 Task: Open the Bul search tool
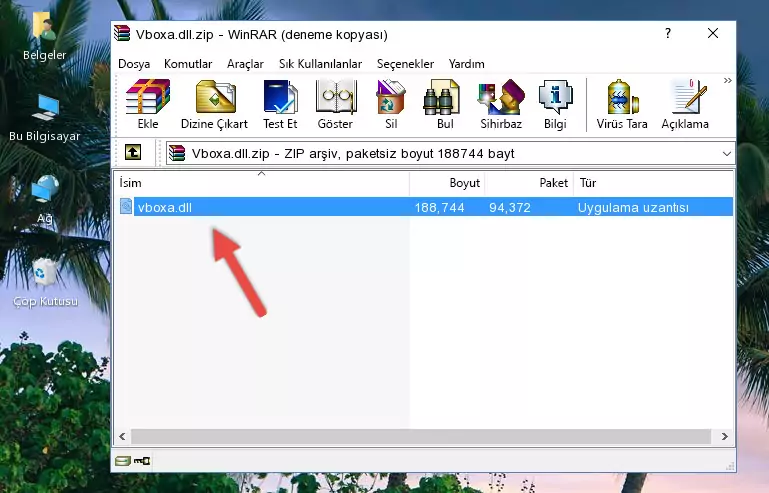pos(445,104)
